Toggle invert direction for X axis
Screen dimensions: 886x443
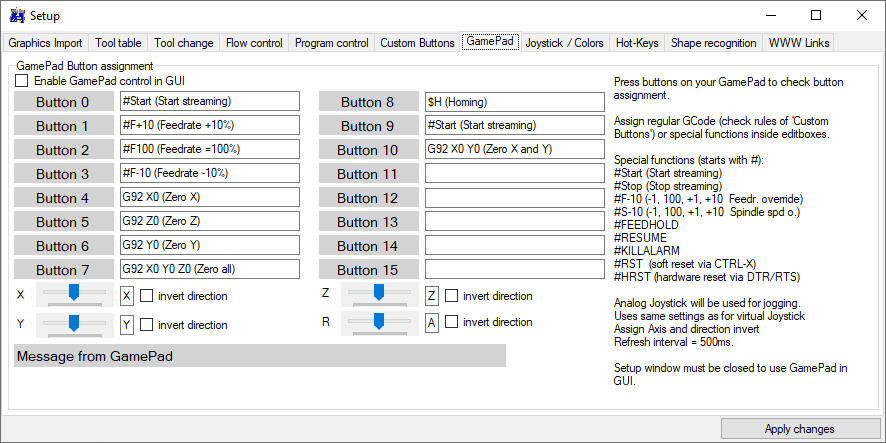click(x=147, y=296)
